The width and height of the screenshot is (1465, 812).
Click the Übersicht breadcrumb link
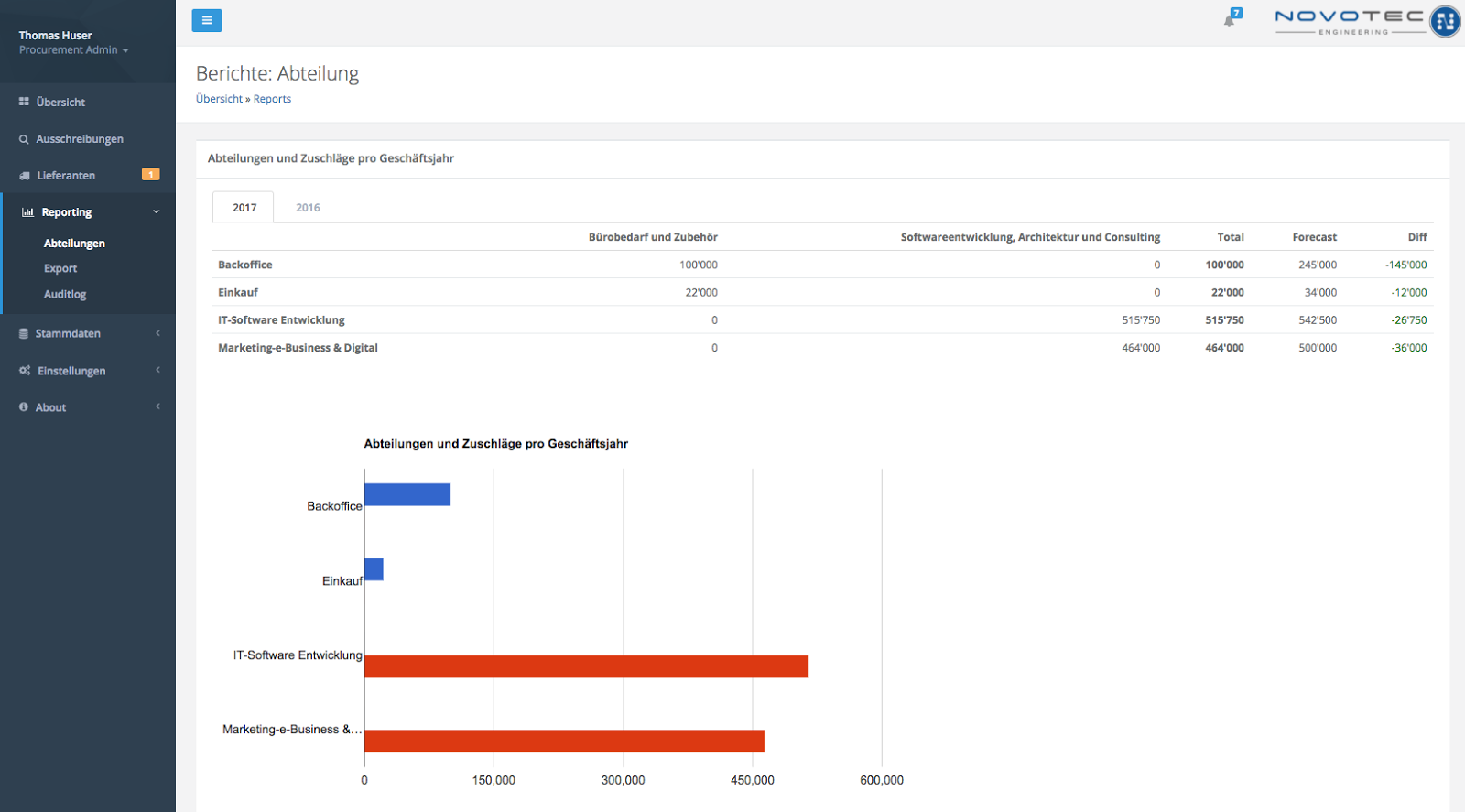(219, 99)
